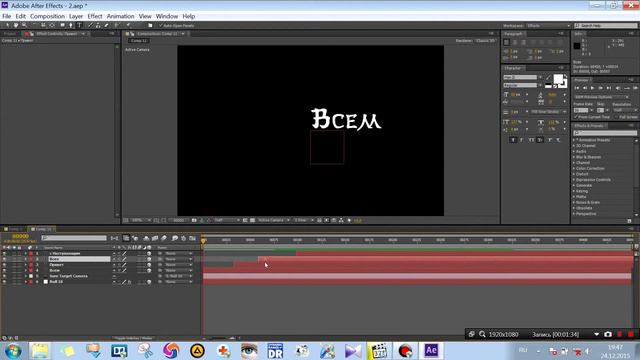The height and width of the screenshot is (360, 640).
Task: Open the Animation menu
Action: (x=120, y=16)
